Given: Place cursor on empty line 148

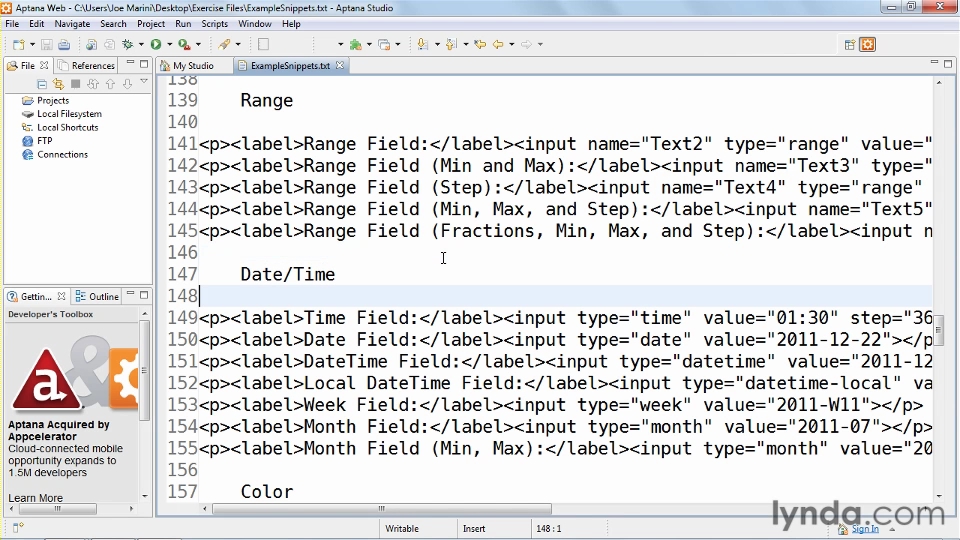Looking at the screenshot, I should coord(566,296).
